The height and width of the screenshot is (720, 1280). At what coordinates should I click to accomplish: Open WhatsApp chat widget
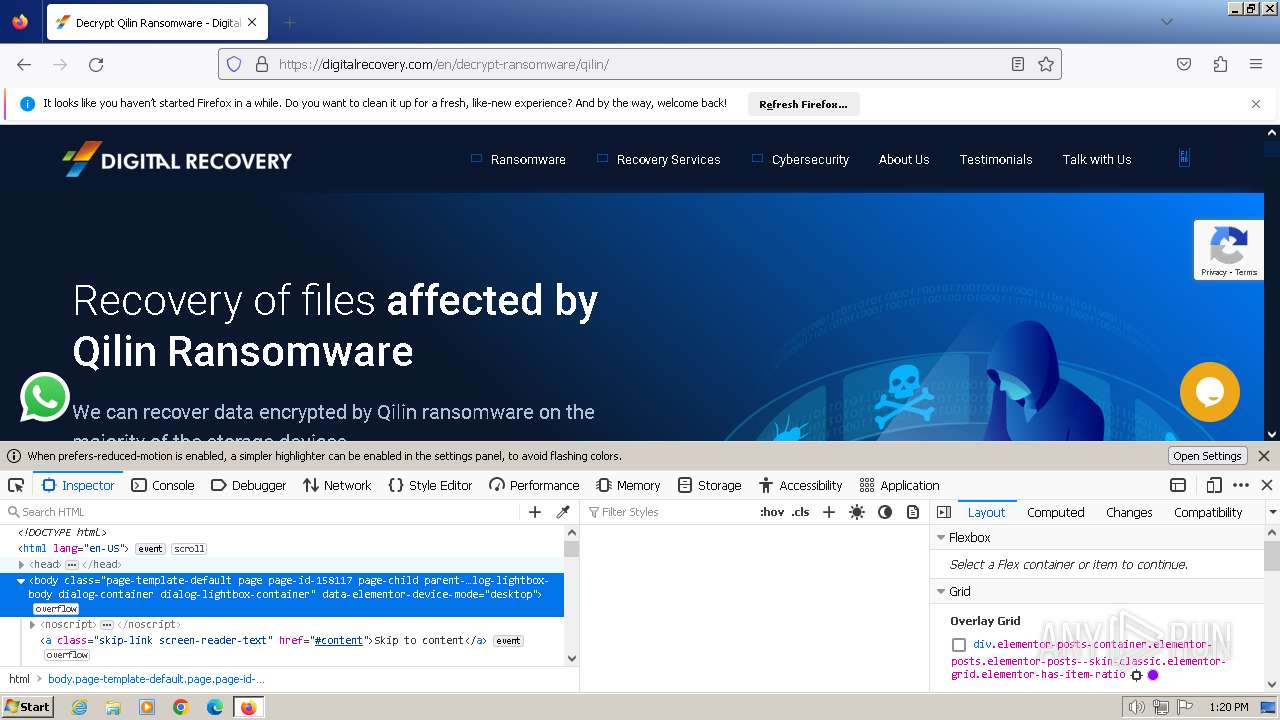click(x=45, y=397)
